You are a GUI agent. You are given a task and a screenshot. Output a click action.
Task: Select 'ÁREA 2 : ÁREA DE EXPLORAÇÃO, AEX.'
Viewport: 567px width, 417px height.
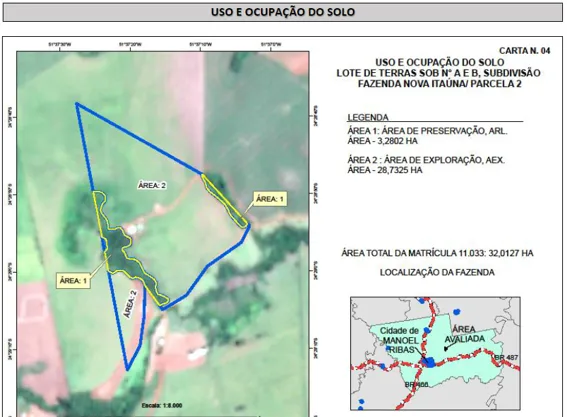point(426,160)
